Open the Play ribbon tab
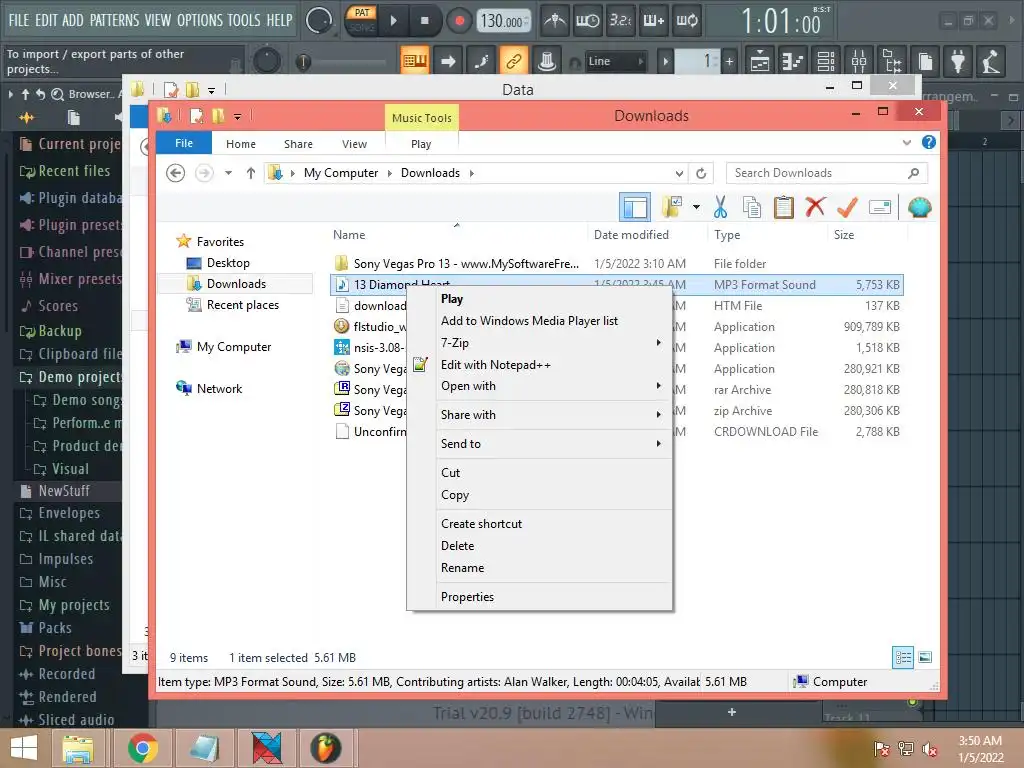 [421, 144]
